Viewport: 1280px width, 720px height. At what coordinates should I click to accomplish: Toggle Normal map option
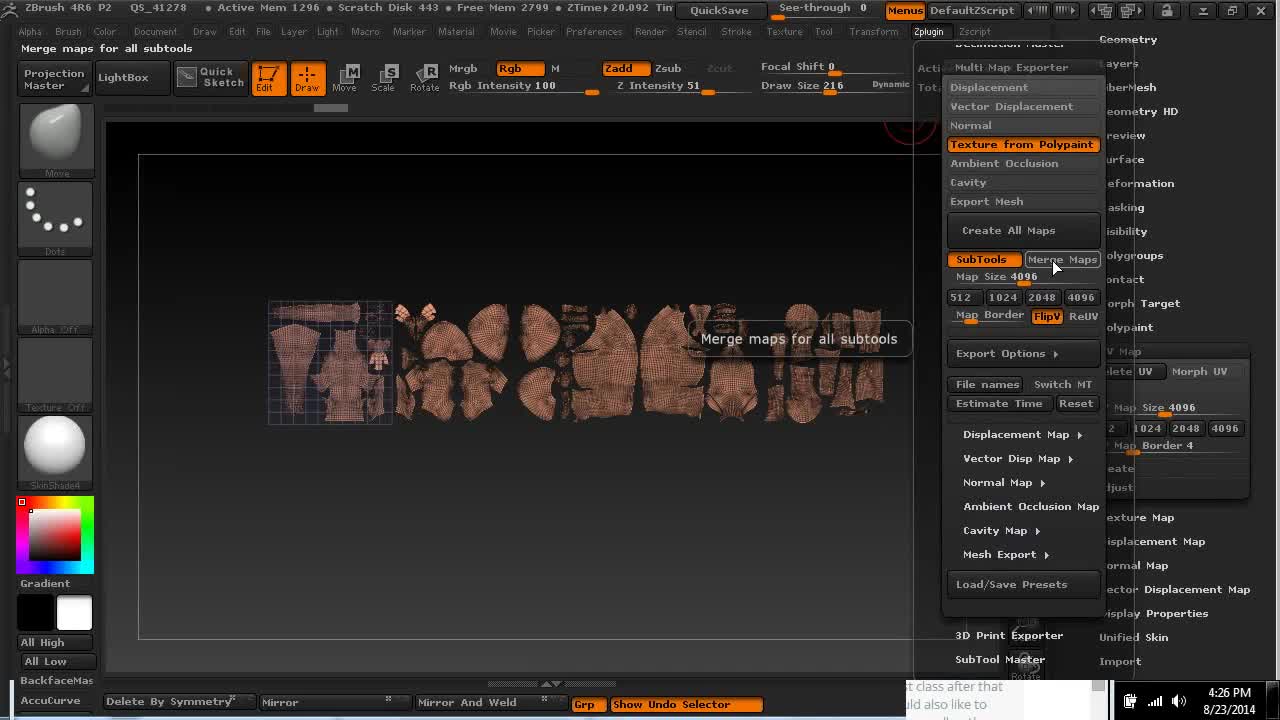point(1023,125)
